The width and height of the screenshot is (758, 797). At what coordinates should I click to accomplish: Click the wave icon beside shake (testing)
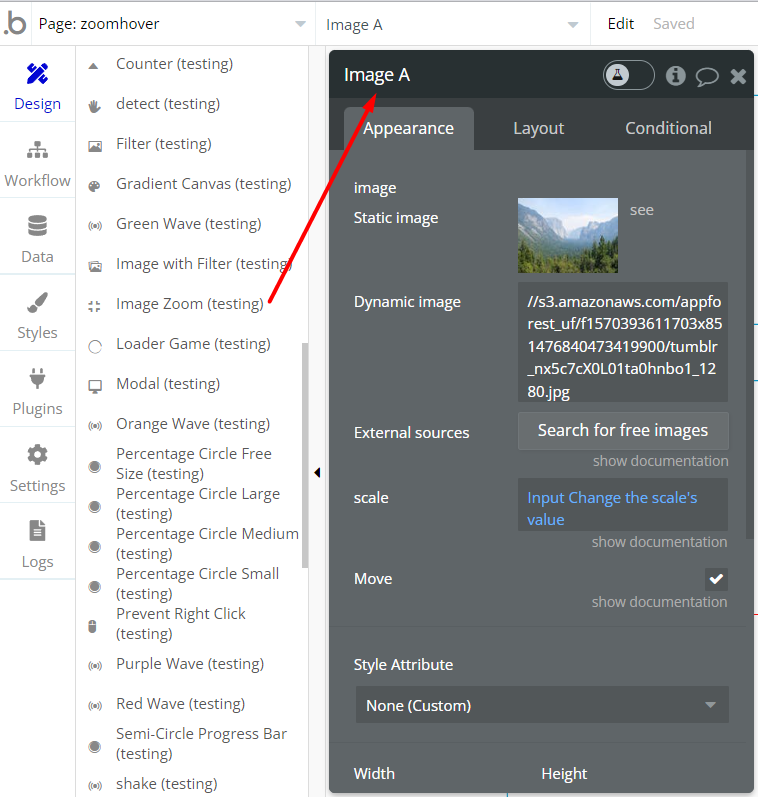95,786
